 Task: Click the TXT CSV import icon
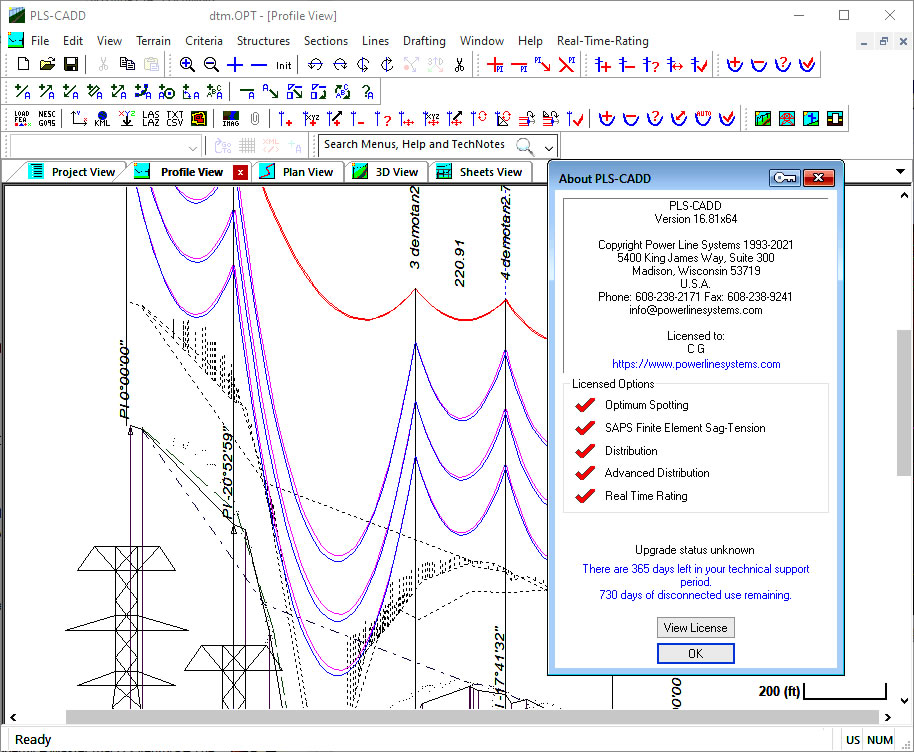[174, 119]
